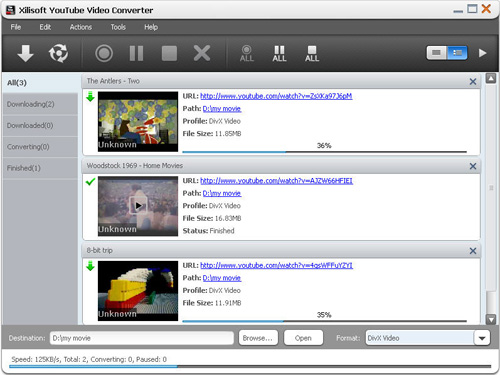Viewport: 500px width, 375px height.
Task: Click the start record circle icon
Action: click(104, 53)
